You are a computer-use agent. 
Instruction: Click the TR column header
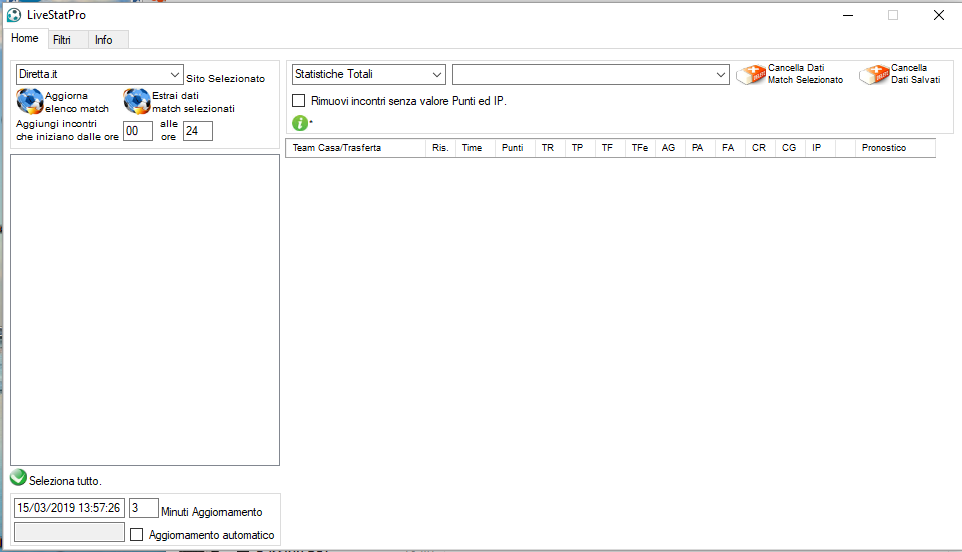click(x=550, y=148)
